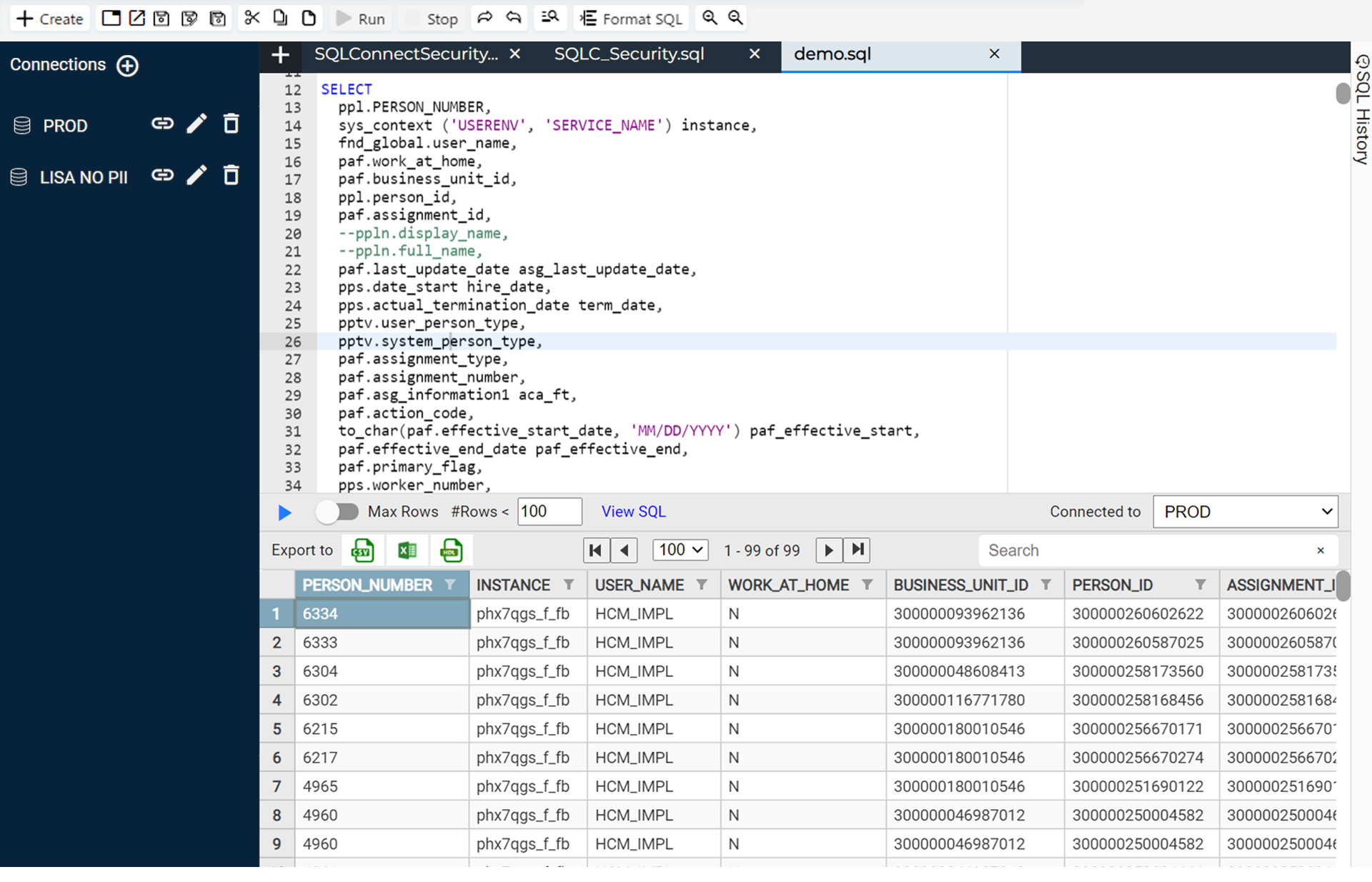Add a new connection with the plus icon
Screen dimensions: 1372x882
click(x=127, y=65)
